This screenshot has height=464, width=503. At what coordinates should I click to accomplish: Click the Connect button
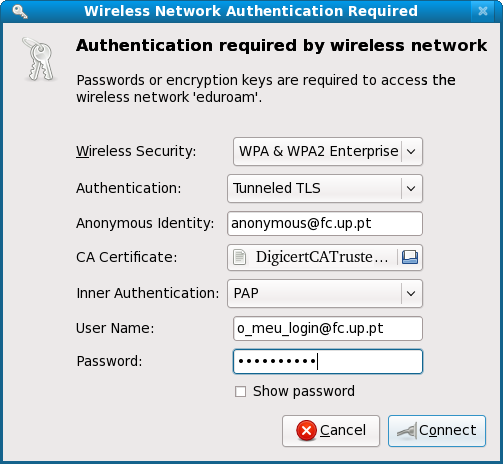click(437, 431)
